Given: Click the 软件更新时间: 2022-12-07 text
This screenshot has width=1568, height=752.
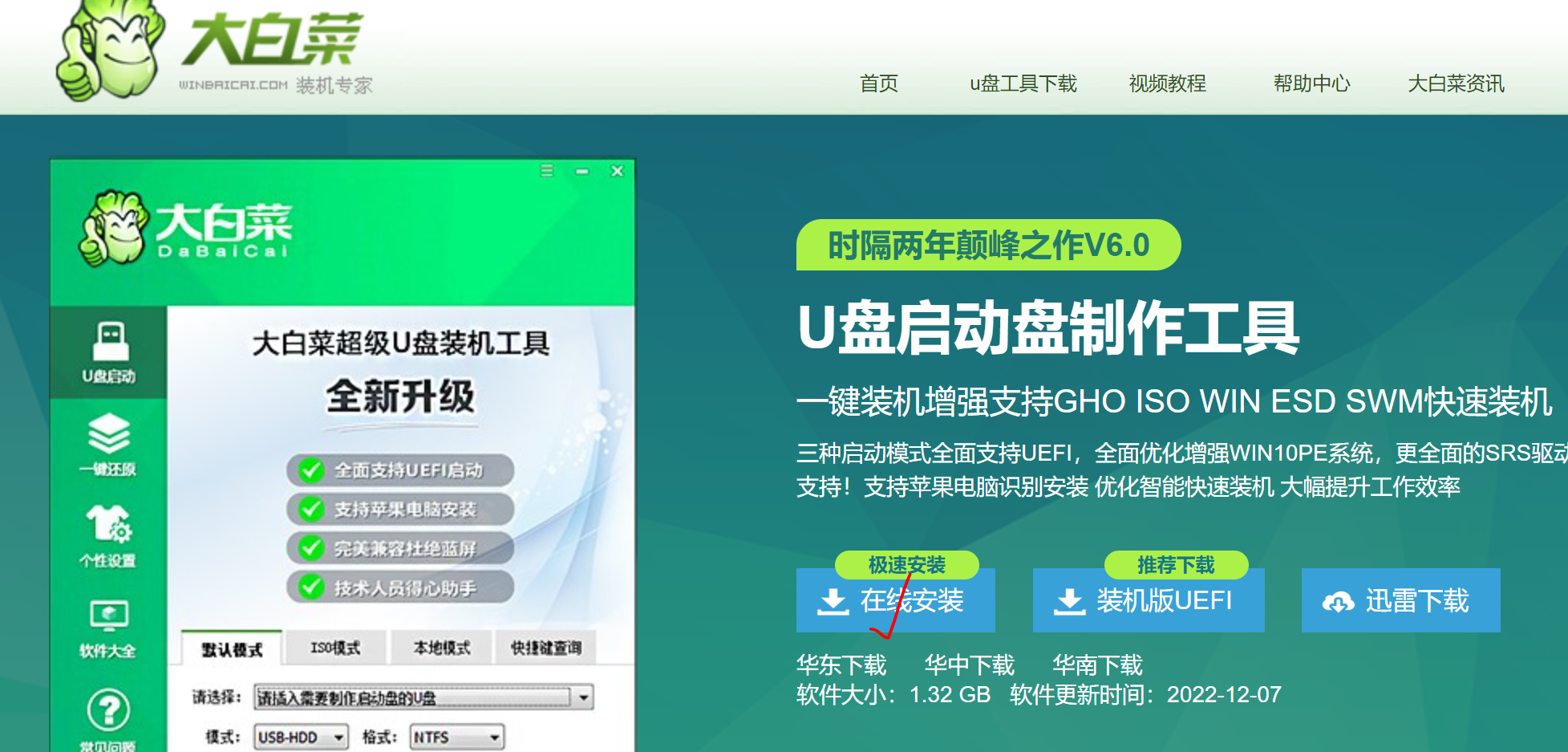Looking at the screenshot, I should point(1145,694).
